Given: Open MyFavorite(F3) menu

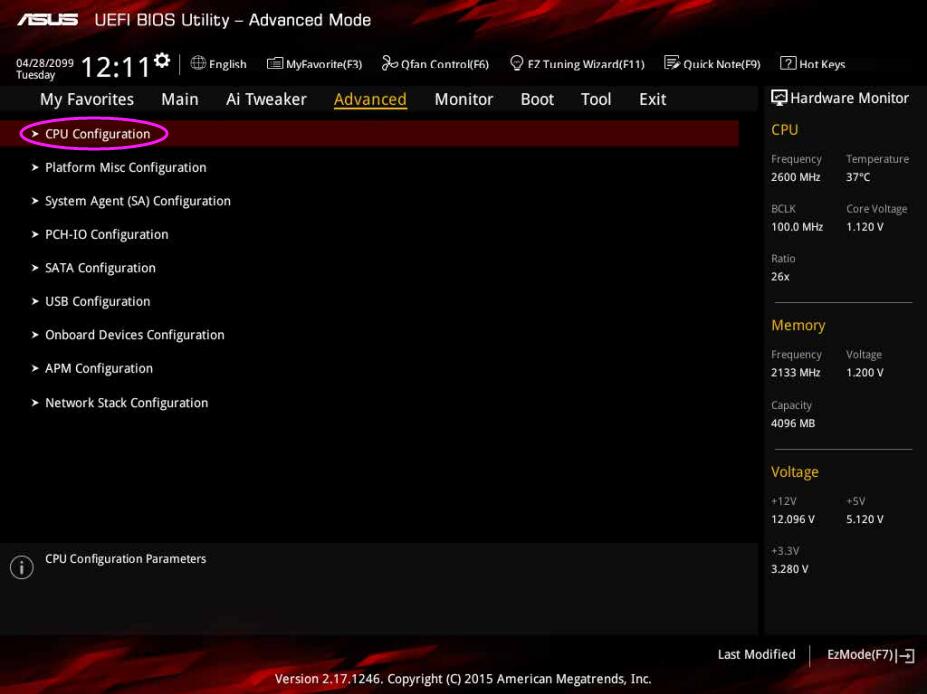Looking at the screenshot, I should (315, 63).
